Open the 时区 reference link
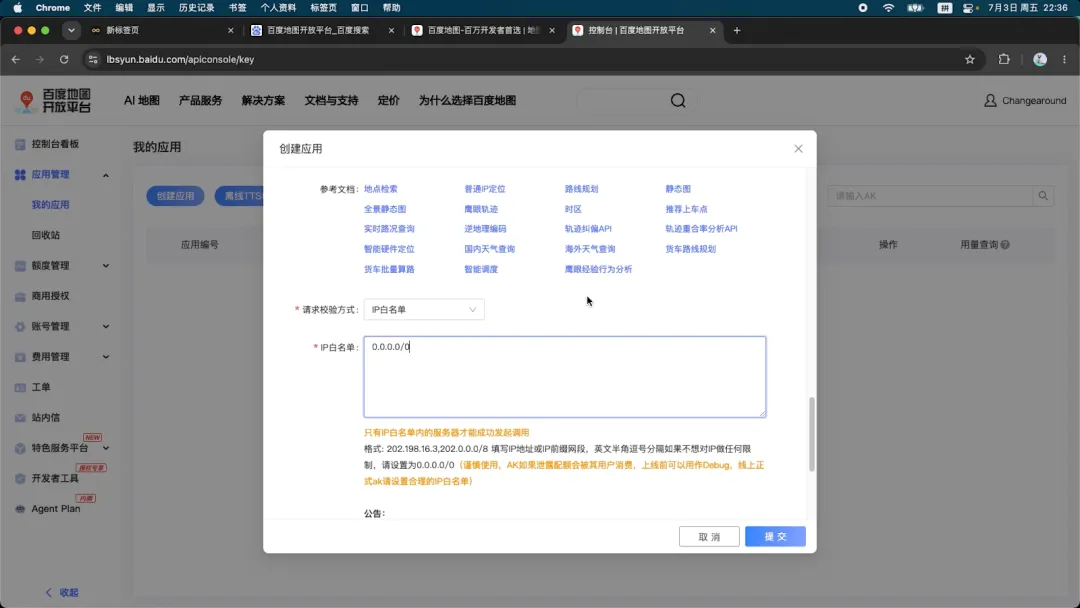This screenshot has height=608, width=1080. (573, 209)
